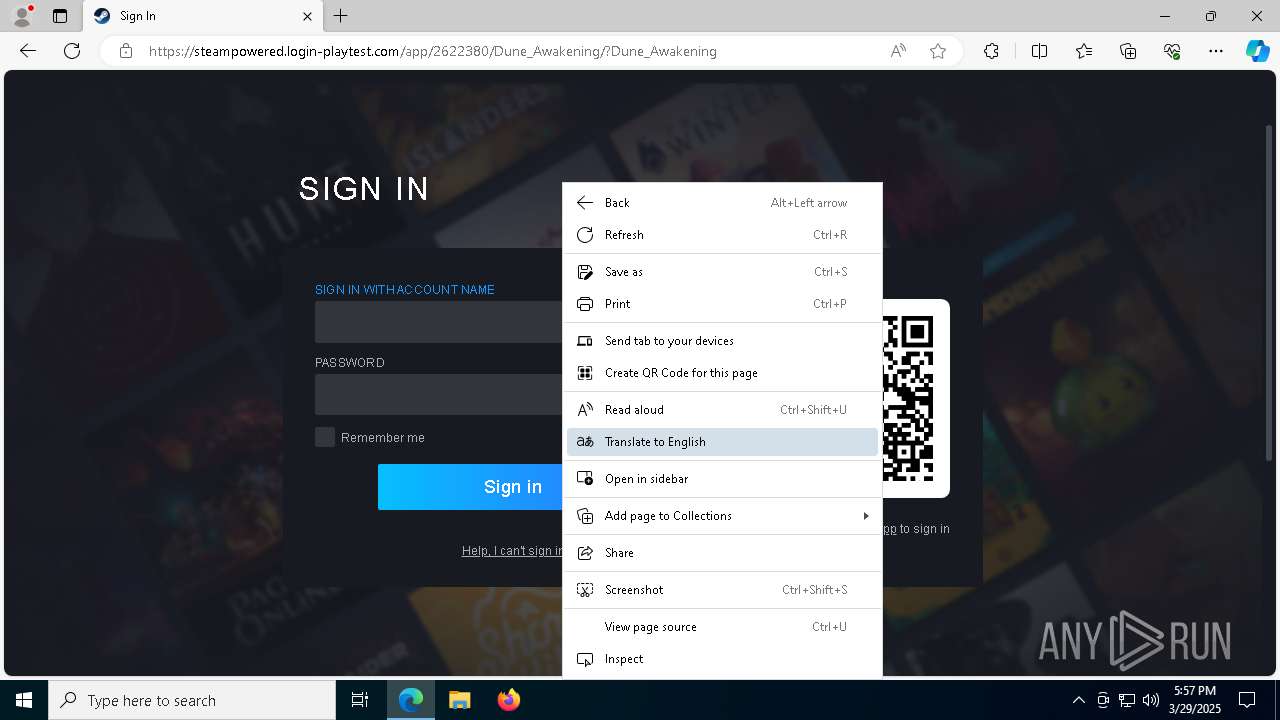Select Save as in context menu
This screenshot has width=1280, height=720.
point(722,272)
